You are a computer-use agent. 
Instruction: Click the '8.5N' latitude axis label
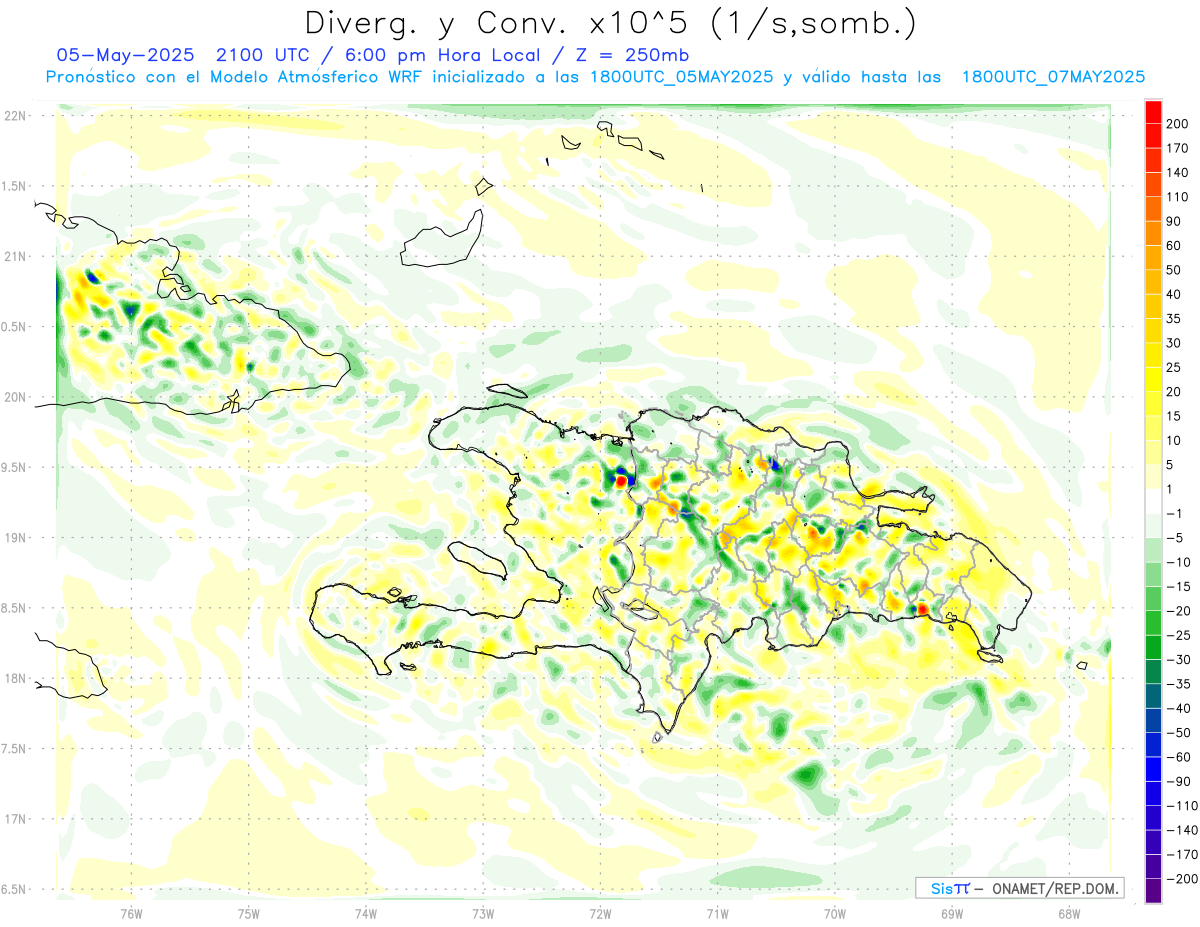[x=14, y=608]
